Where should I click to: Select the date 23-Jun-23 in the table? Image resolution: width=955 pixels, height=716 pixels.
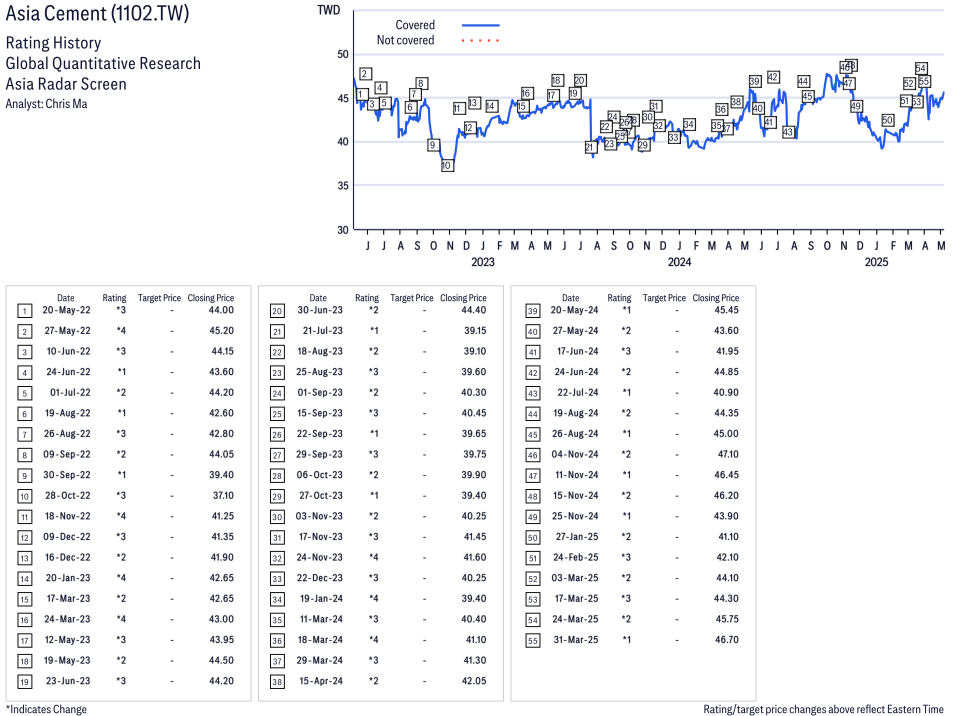pyautogui.click(x=68, y=681)
